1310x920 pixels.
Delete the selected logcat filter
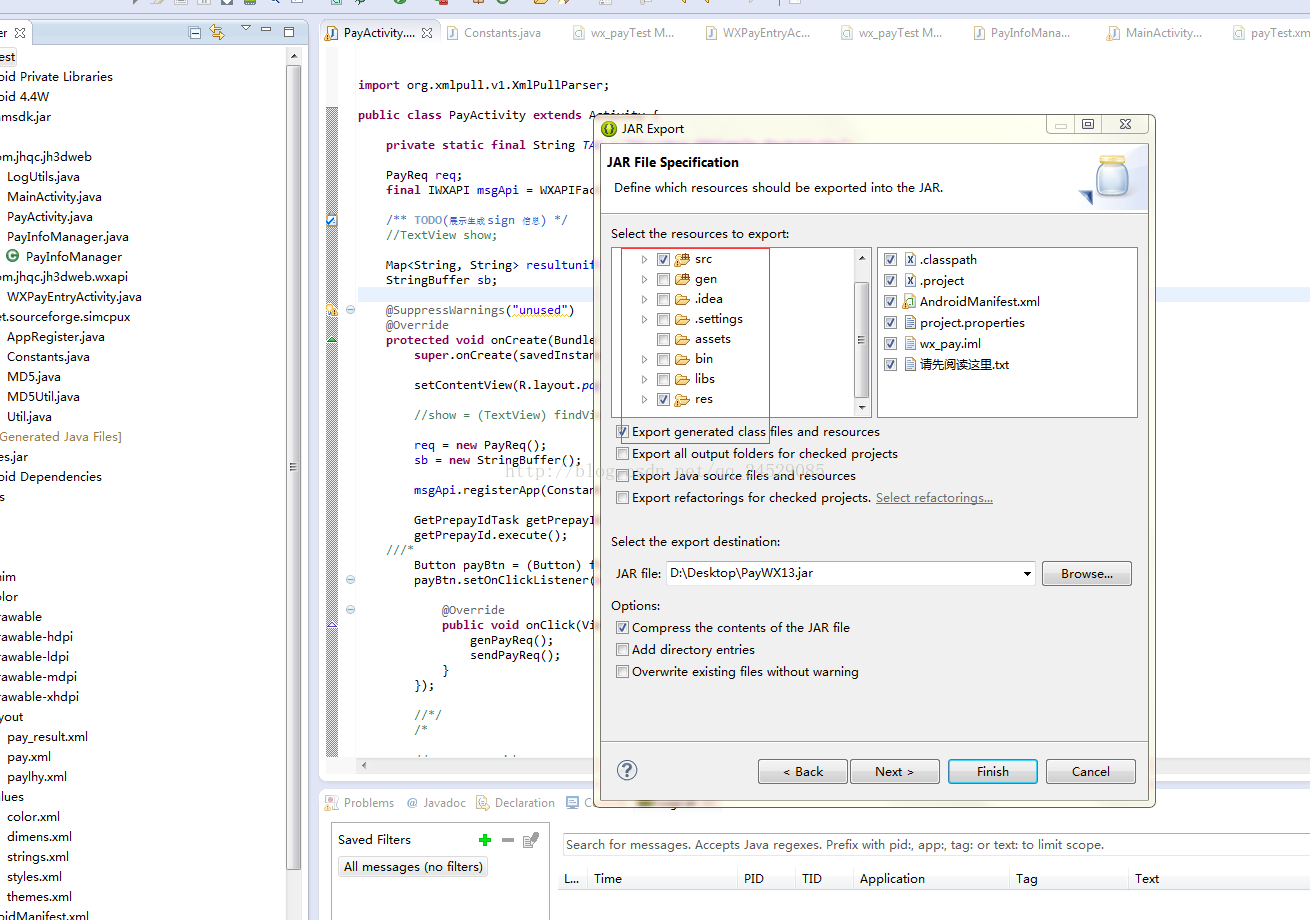pos(508,840)
